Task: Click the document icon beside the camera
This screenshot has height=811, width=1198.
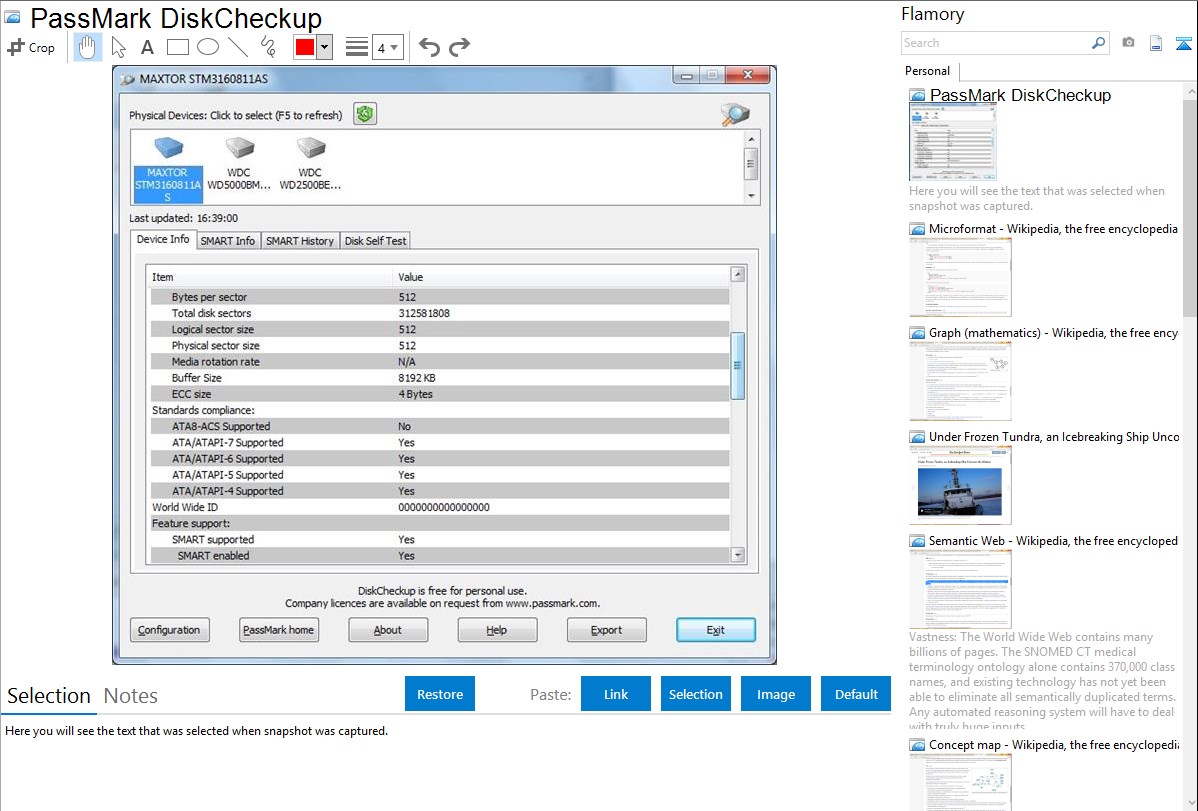Action: 1156,44
